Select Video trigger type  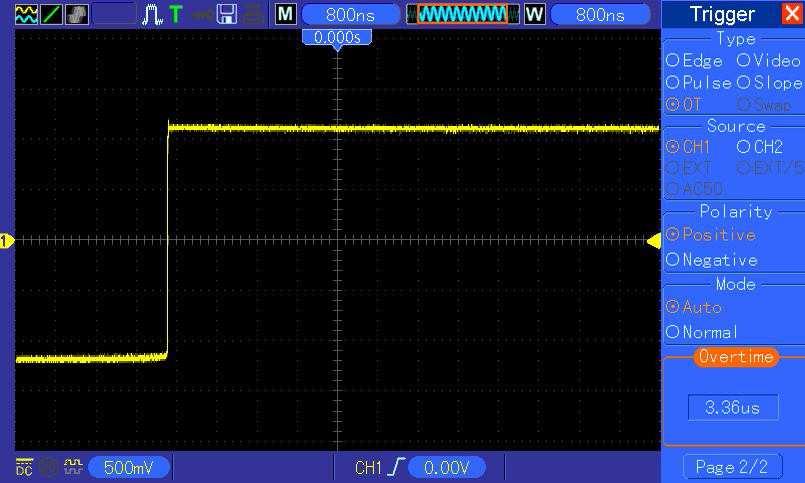coord(769,61)
